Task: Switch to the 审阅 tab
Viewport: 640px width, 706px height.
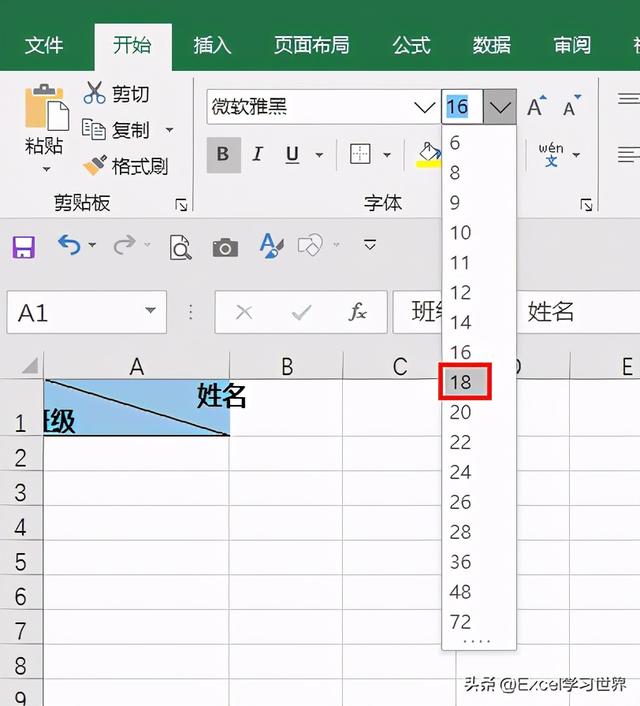Action: click(572, 45)
